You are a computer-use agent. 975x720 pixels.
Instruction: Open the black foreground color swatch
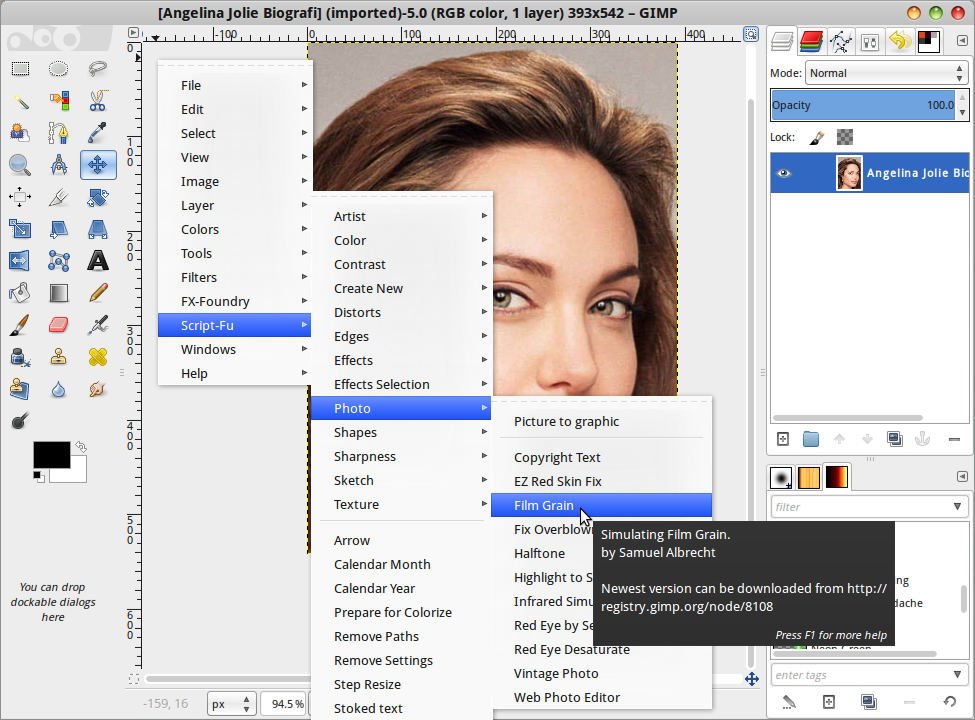coord(52,455)
